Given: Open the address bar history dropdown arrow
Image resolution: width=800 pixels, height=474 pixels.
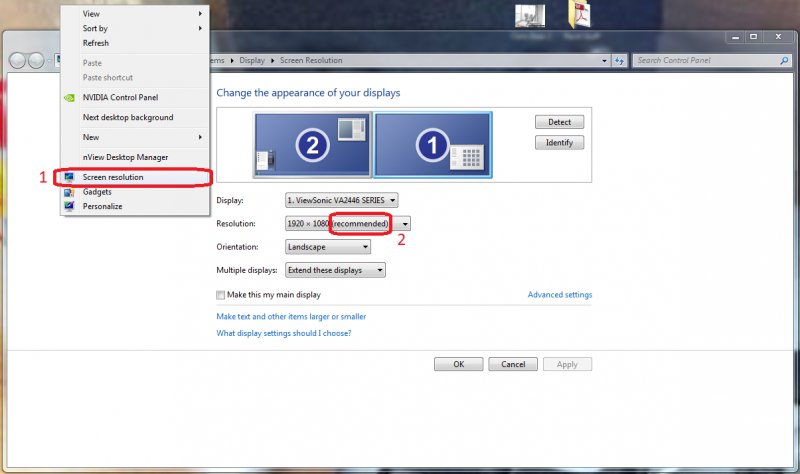Looking at the screenshot, I should click(605, 60).
